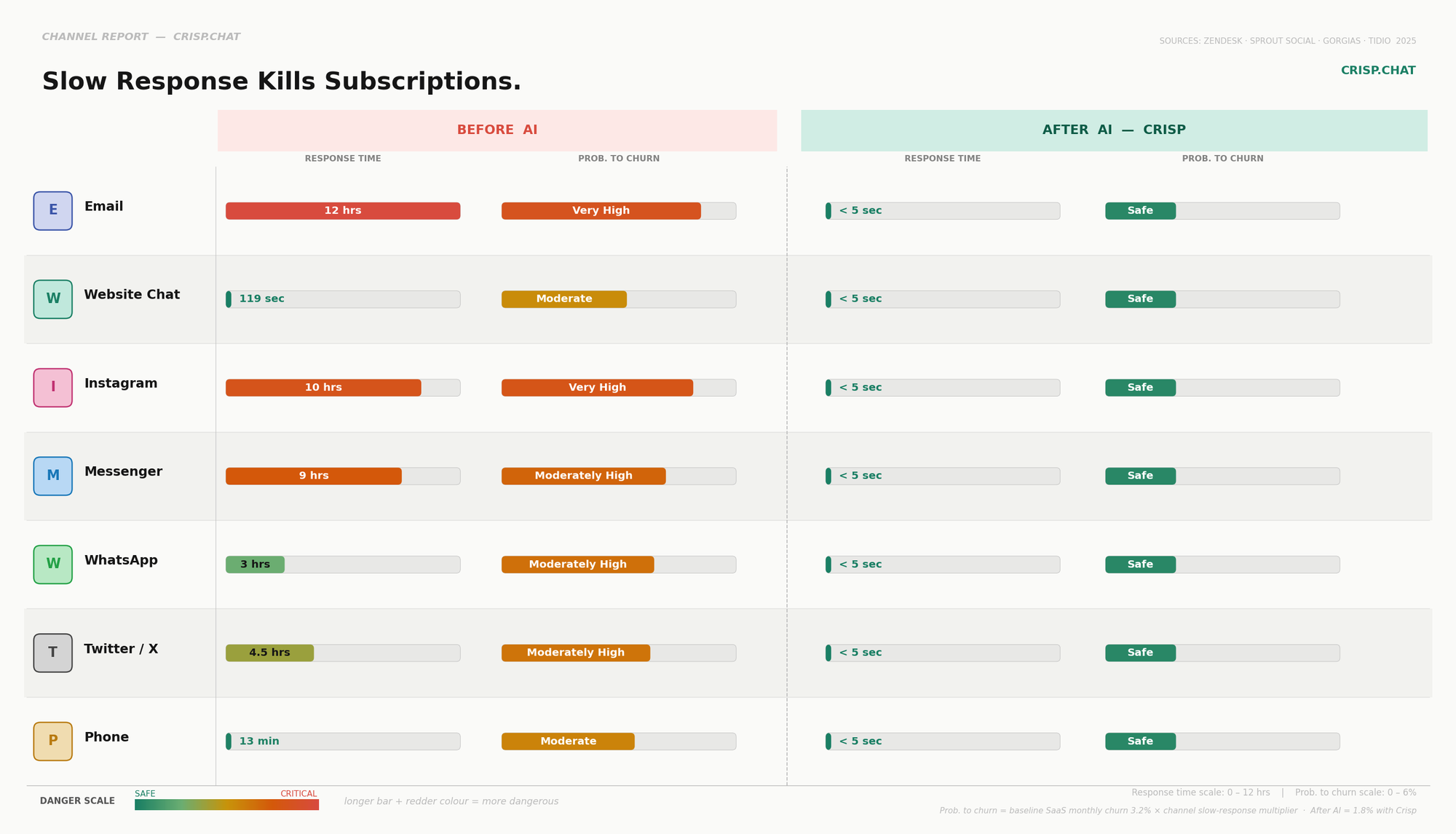Click the Messenger 9 hrs bar
The height and width of the screenshot is (834, 1456).
coord(313,476)
